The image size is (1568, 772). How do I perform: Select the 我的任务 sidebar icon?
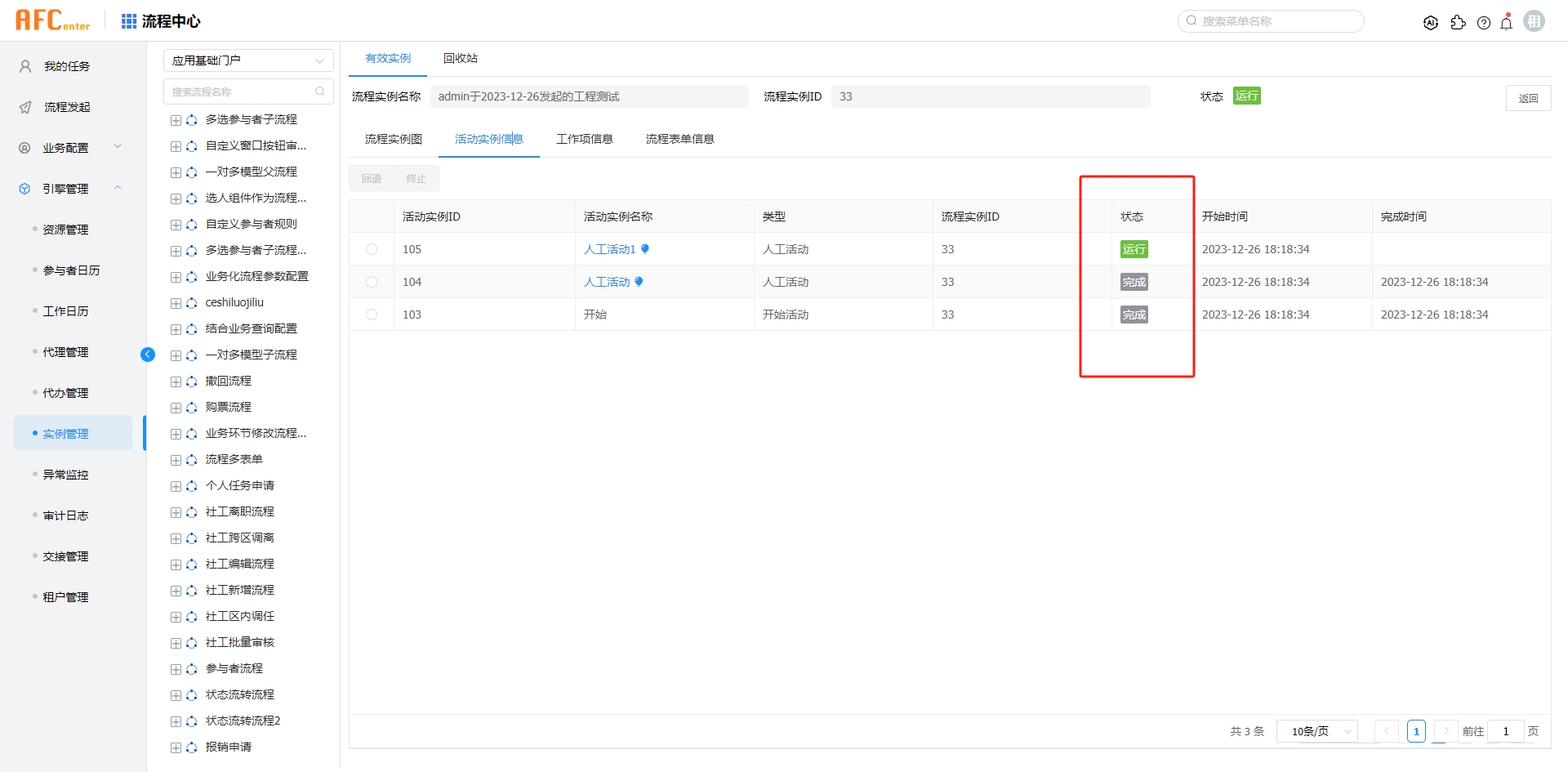coord(24,66)
